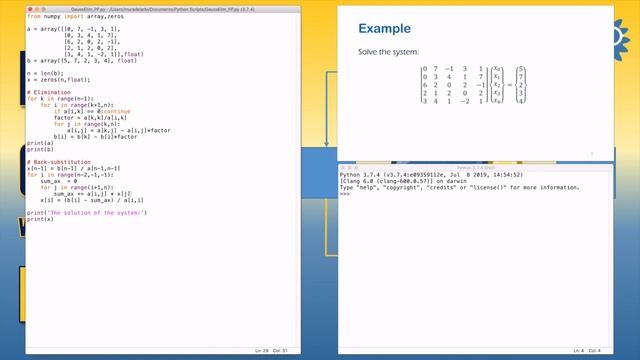This screenshot has width=640, height=360.
Task: Place cursor at the >>> shell prompt
Action: (x=345, y=194)
